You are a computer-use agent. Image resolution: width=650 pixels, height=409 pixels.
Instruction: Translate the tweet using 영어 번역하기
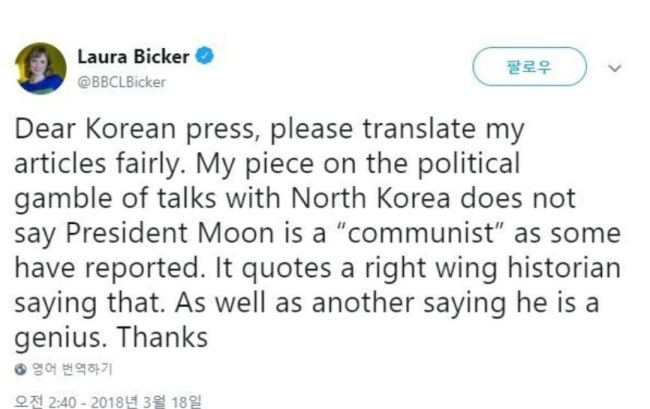(72, 369)
